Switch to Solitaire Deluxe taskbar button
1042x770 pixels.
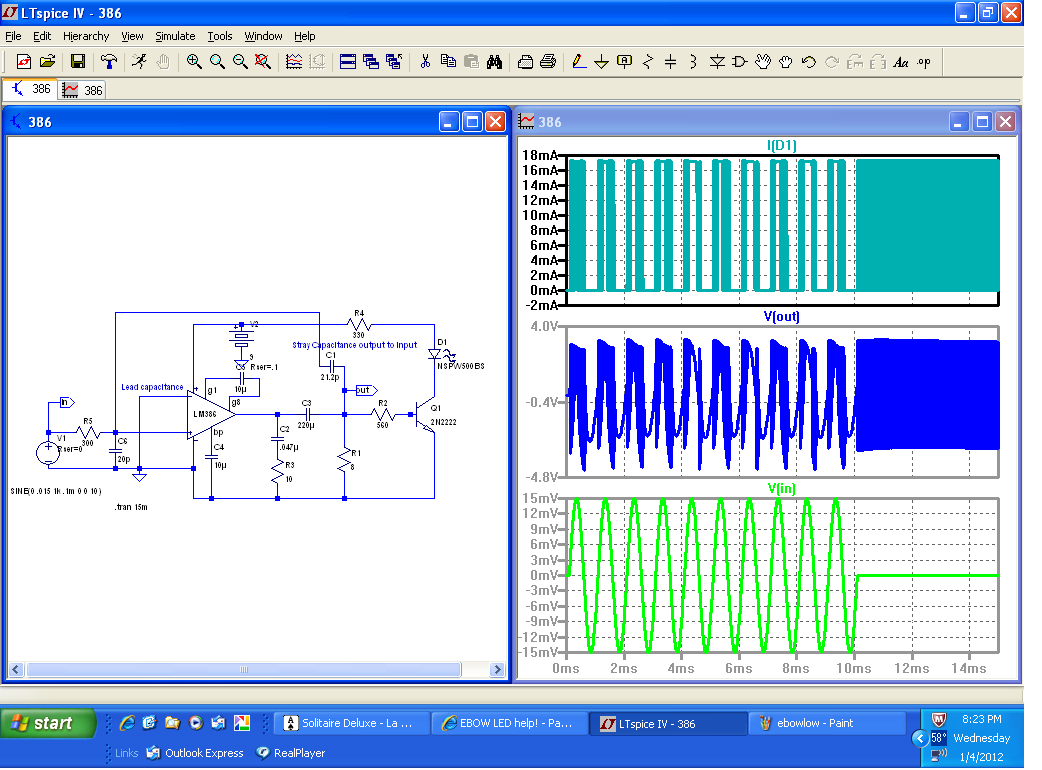pyautogui.click(x=352, y=723)
